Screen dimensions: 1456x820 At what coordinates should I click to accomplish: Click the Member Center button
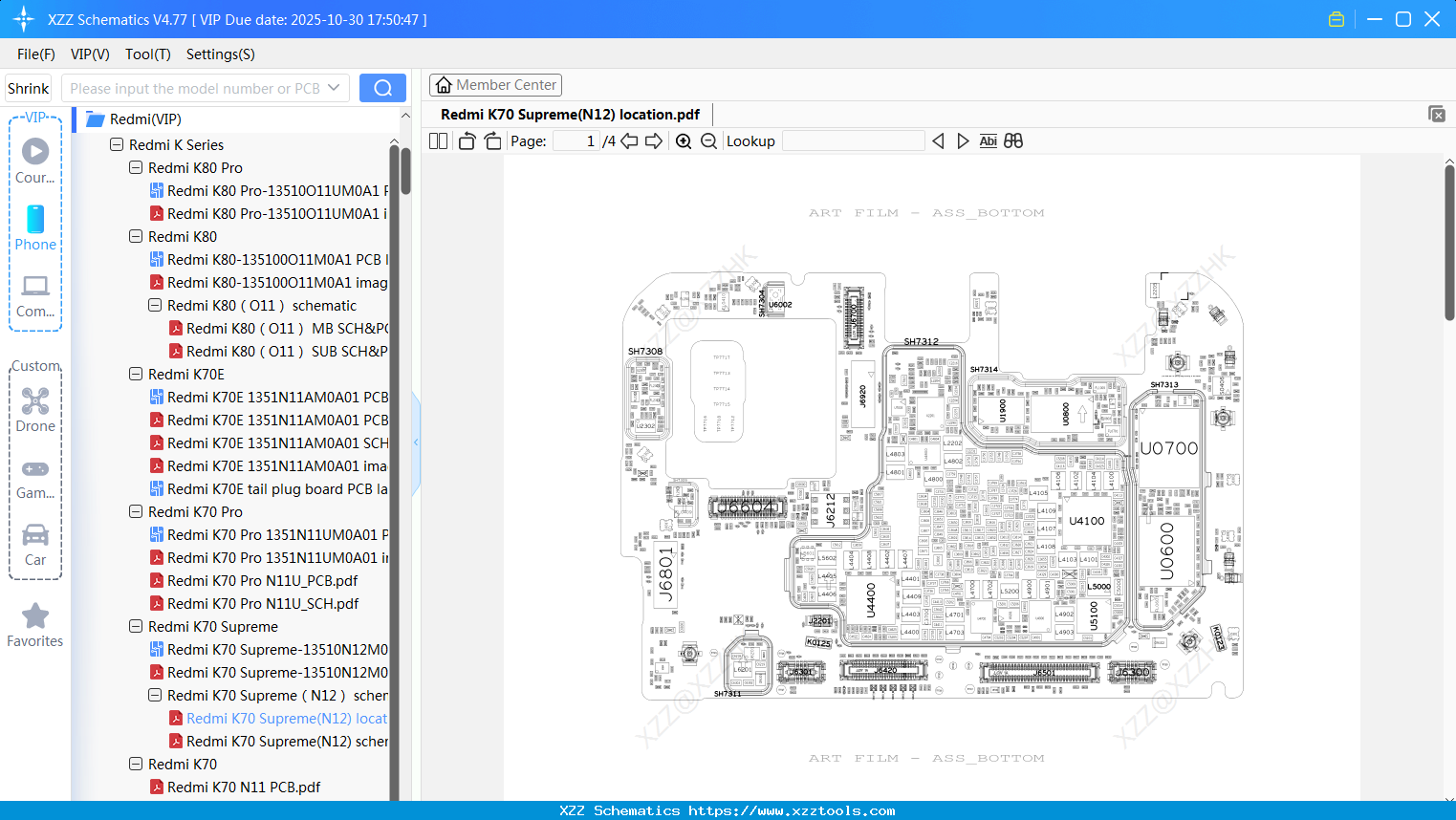[495, 84]
